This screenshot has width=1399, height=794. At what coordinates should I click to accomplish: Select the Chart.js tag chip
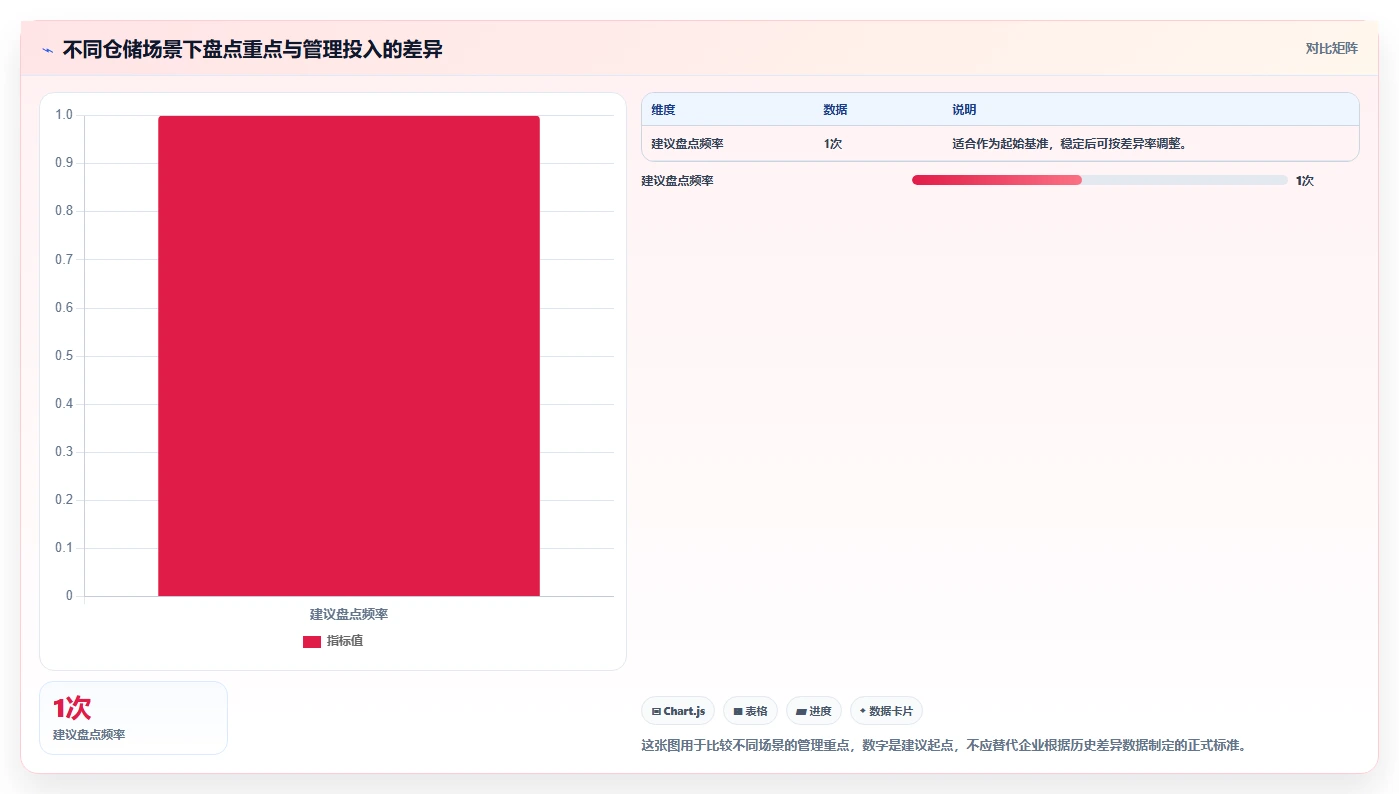click(678, 711)
